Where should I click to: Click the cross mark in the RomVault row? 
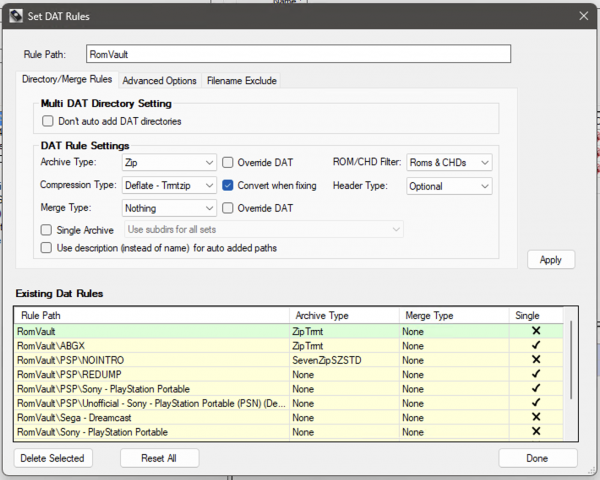coord(536,331)
